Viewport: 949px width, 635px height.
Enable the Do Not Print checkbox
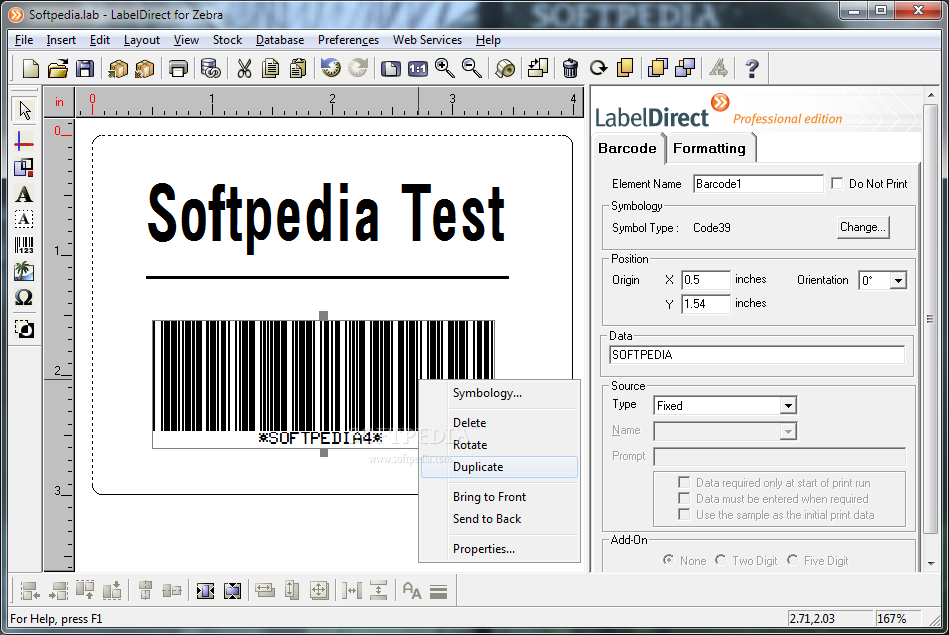tap(837, 183)
